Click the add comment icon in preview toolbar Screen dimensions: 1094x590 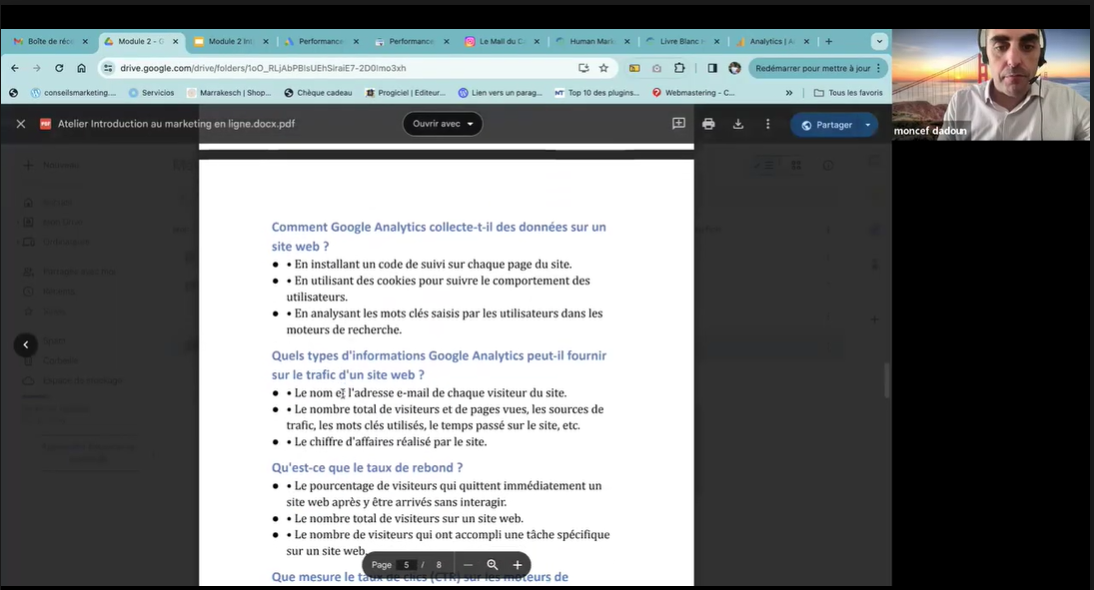point(678,123)
